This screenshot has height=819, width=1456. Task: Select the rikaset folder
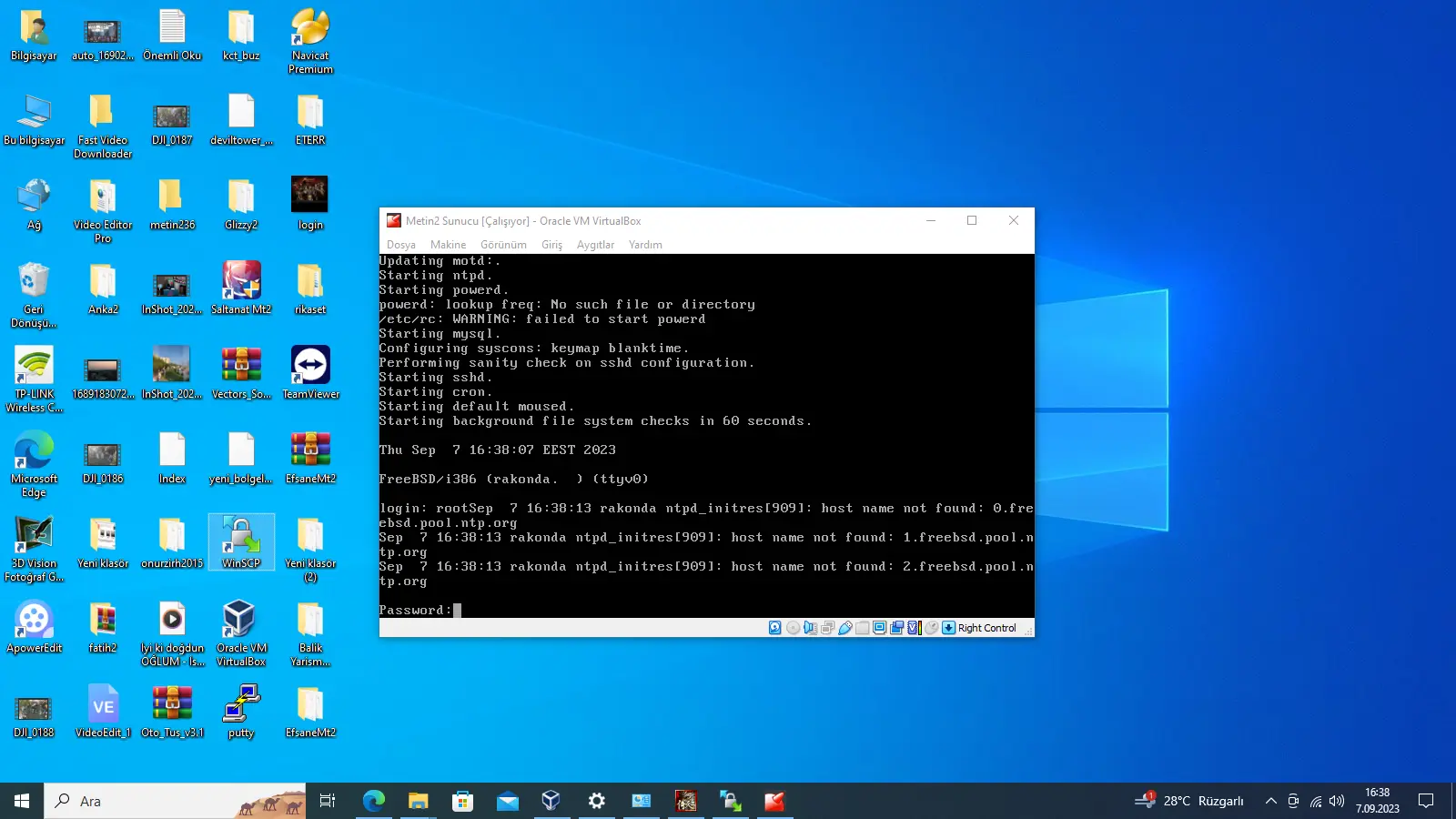click(310, 288)
